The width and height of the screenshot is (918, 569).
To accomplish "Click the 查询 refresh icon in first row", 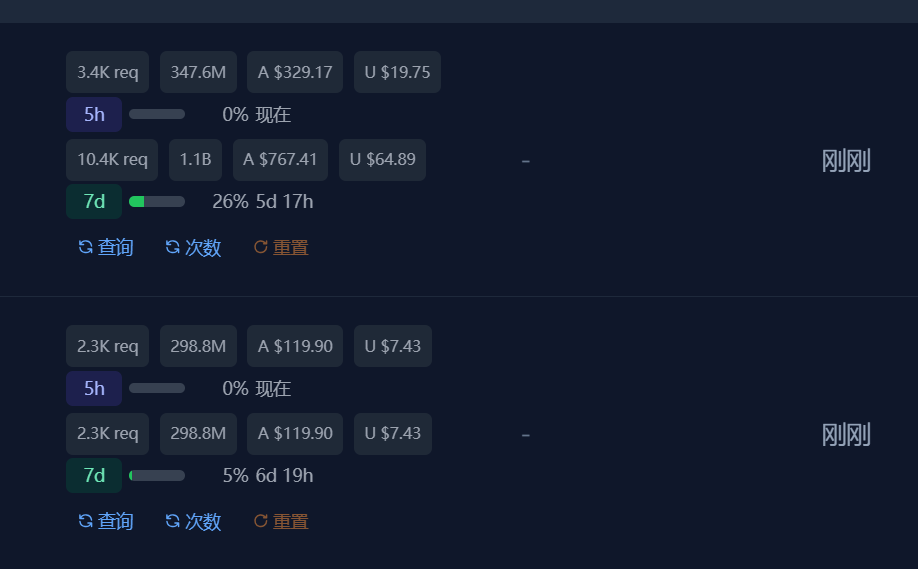I will (85, 247).
